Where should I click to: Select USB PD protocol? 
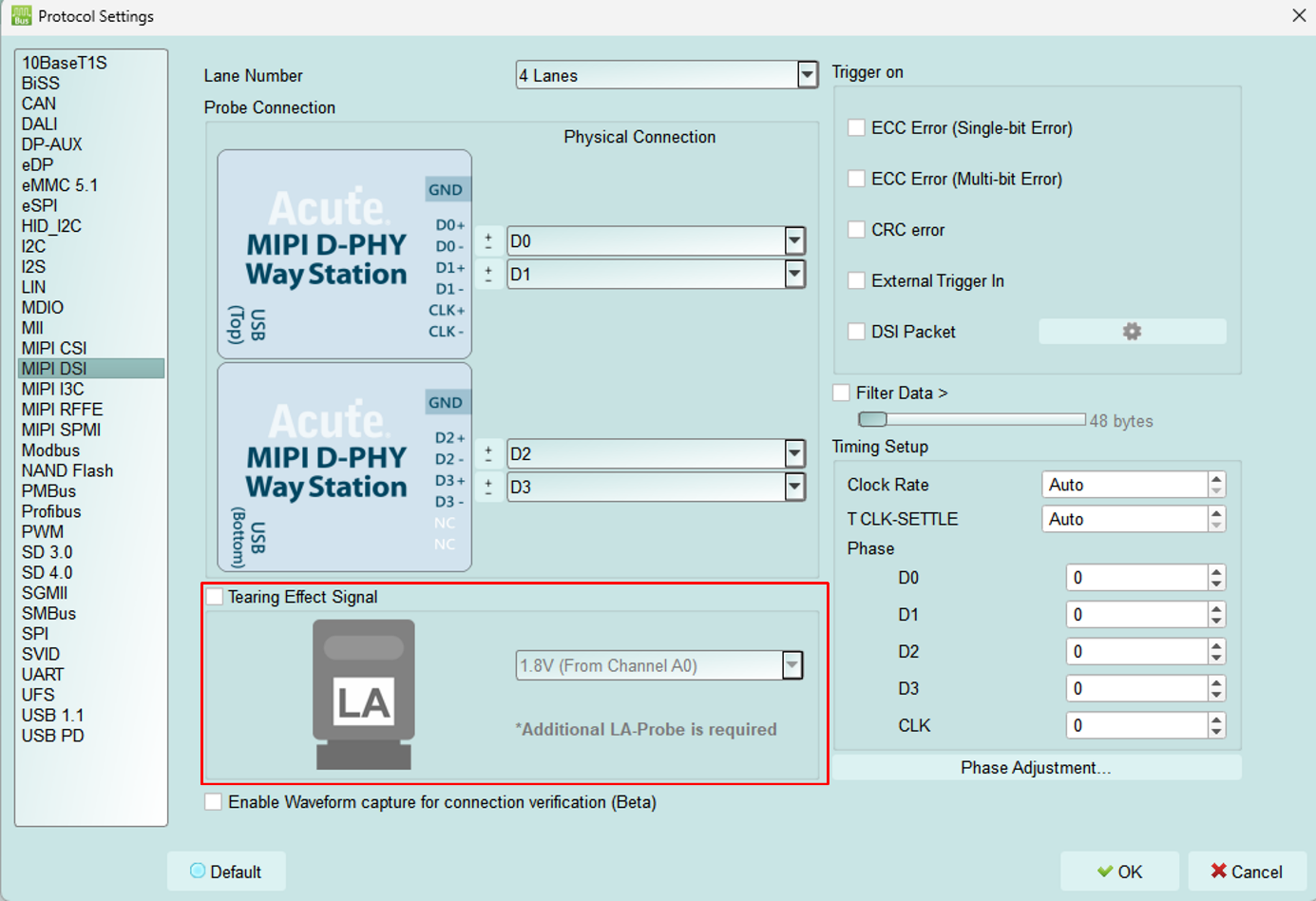[91, 736]
